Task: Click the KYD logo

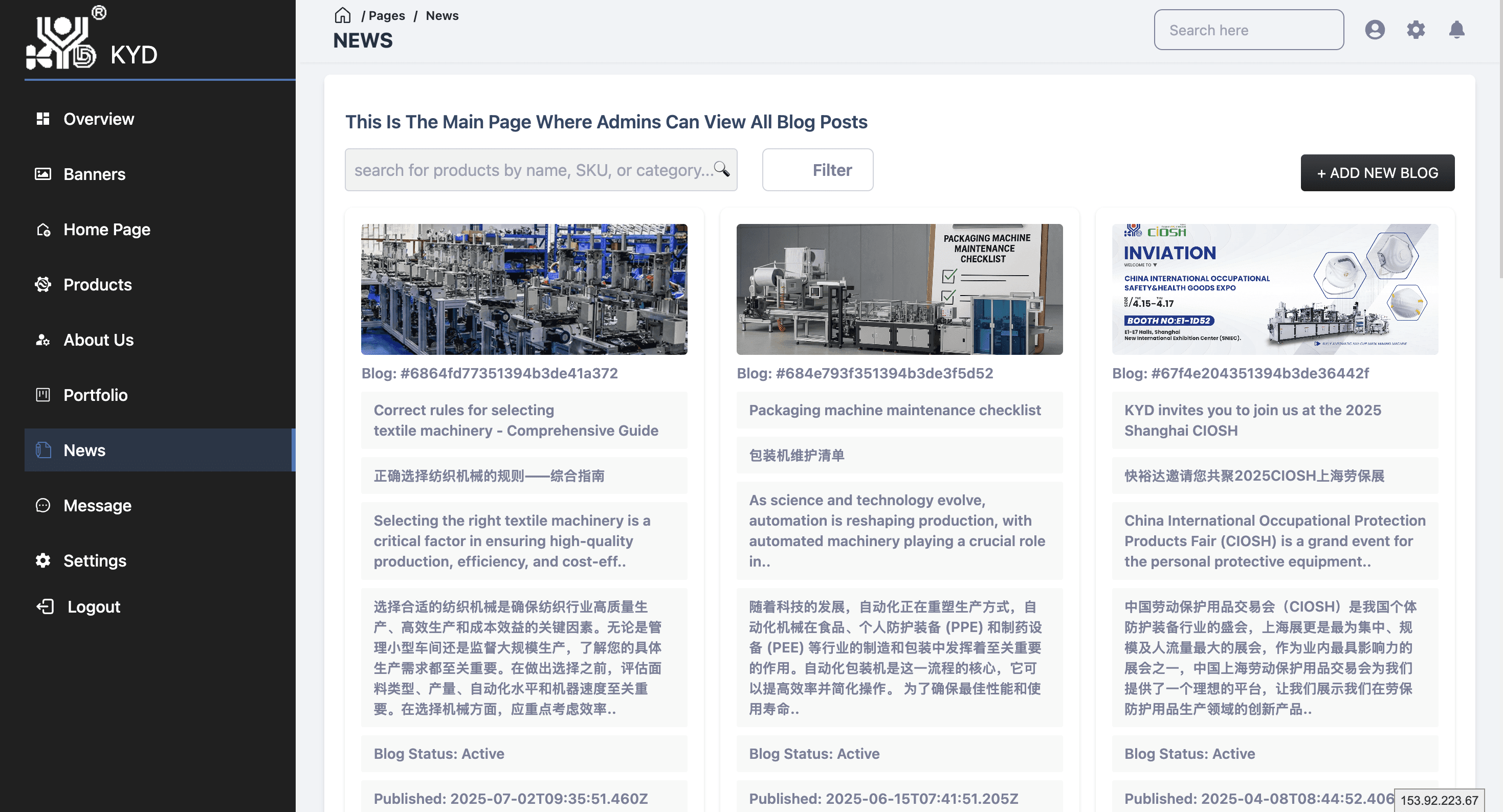Action: point(61,41)
